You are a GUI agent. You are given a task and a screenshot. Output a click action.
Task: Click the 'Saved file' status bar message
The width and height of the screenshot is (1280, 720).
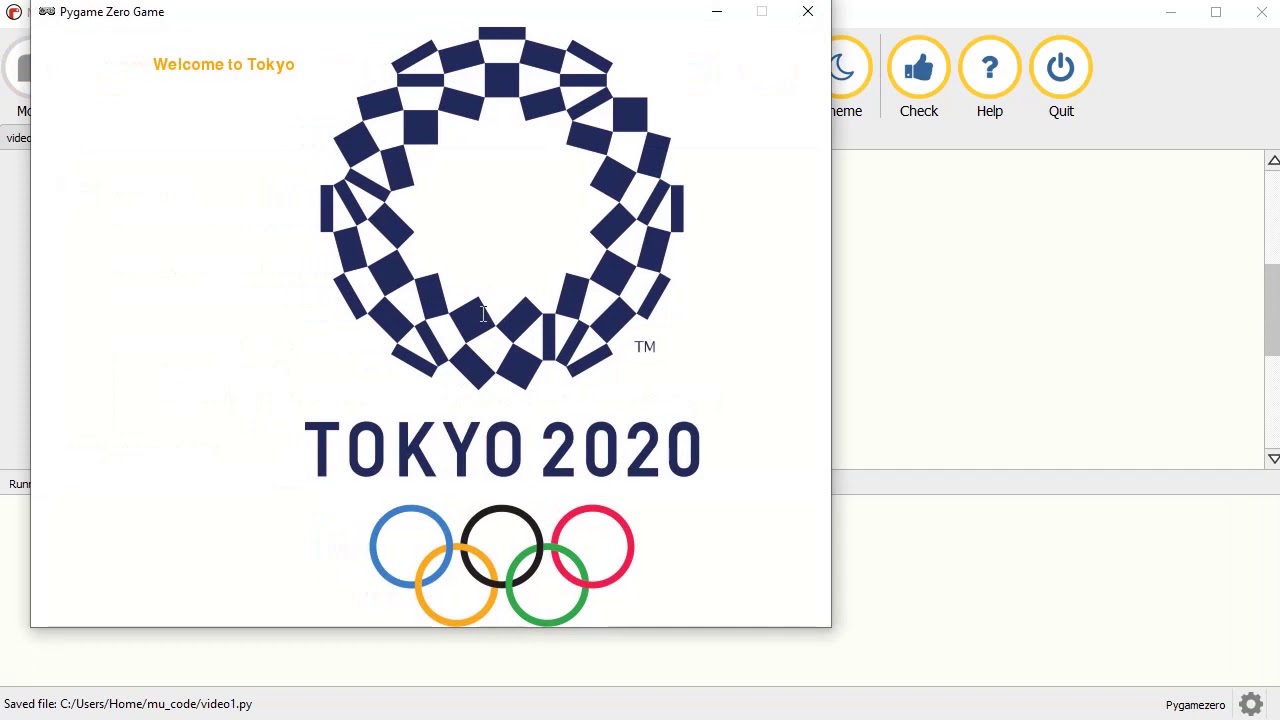pyautogui.click(x=128, y=704)
